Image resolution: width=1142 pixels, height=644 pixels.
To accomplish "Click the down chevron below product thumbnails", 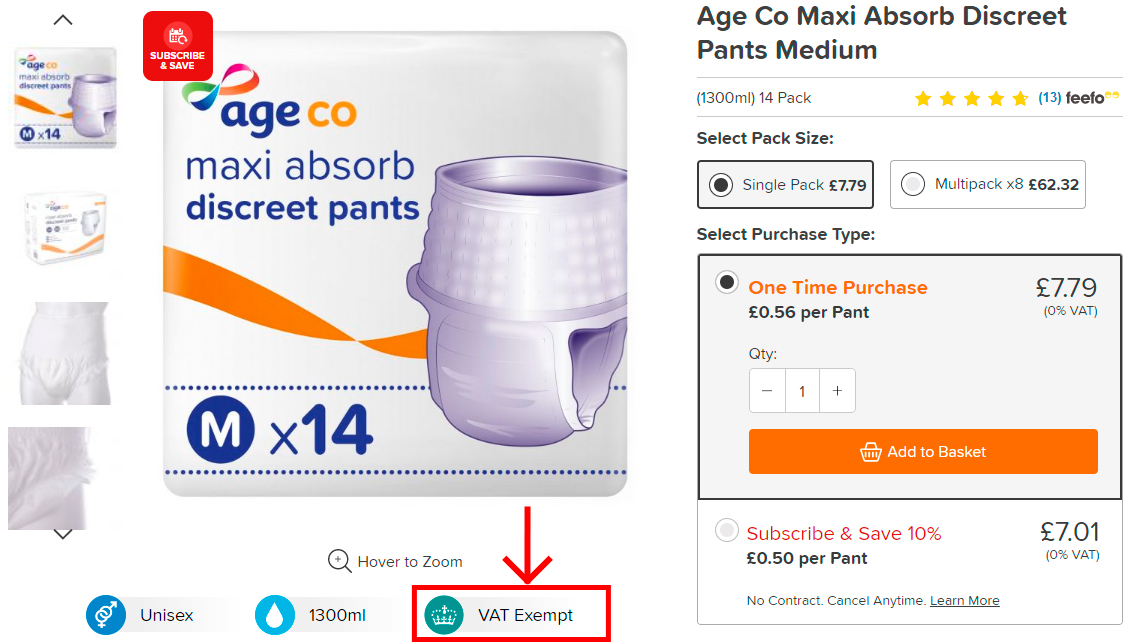I will [x=62, y=535].
